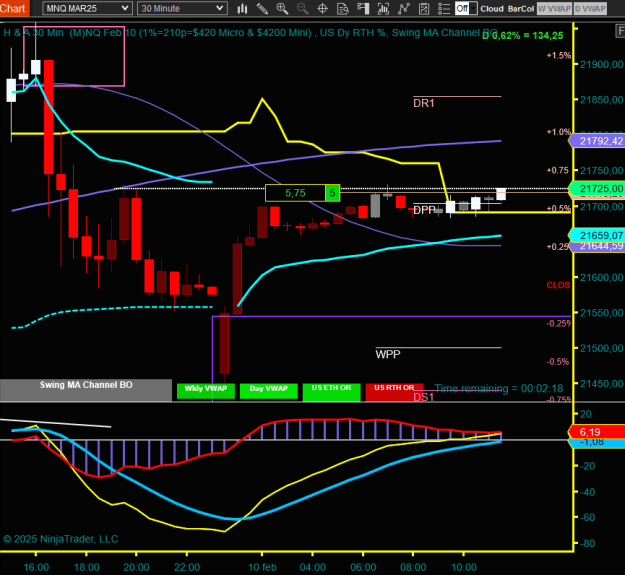Screen dimensions: 625x575
Task: Click the WPP pivot level label
Action: pos(388,354)
